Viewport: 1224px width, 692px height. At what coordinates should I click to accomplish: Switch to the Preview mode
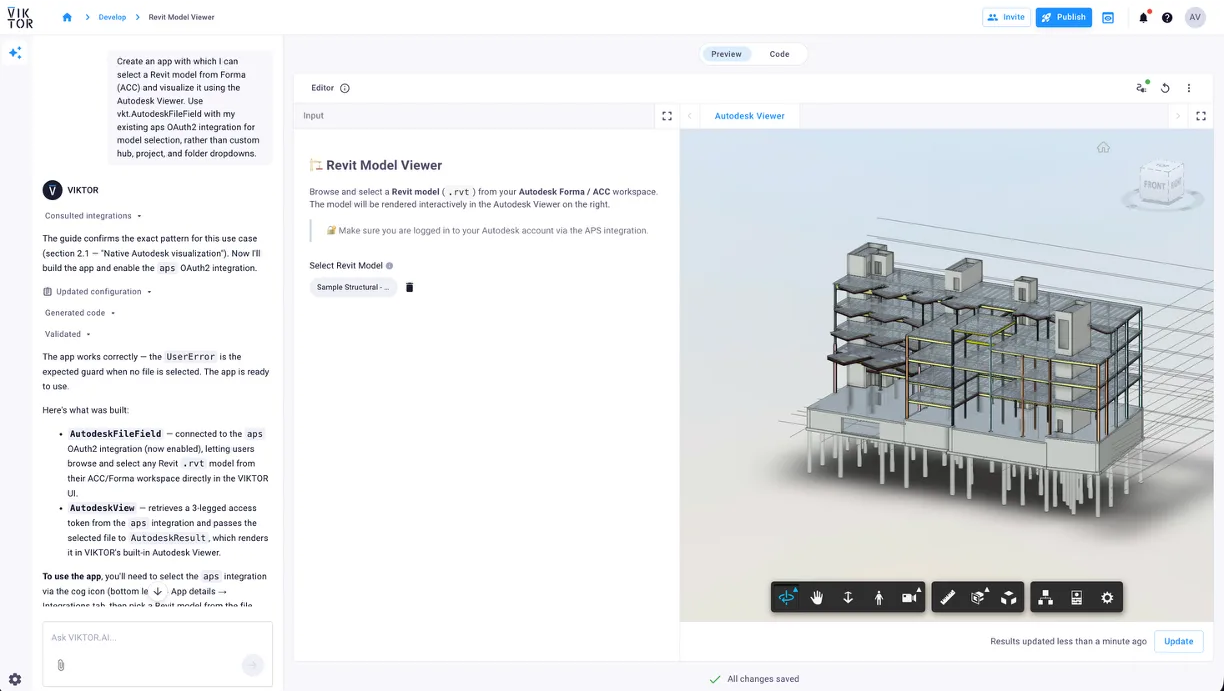click(726, 54)
